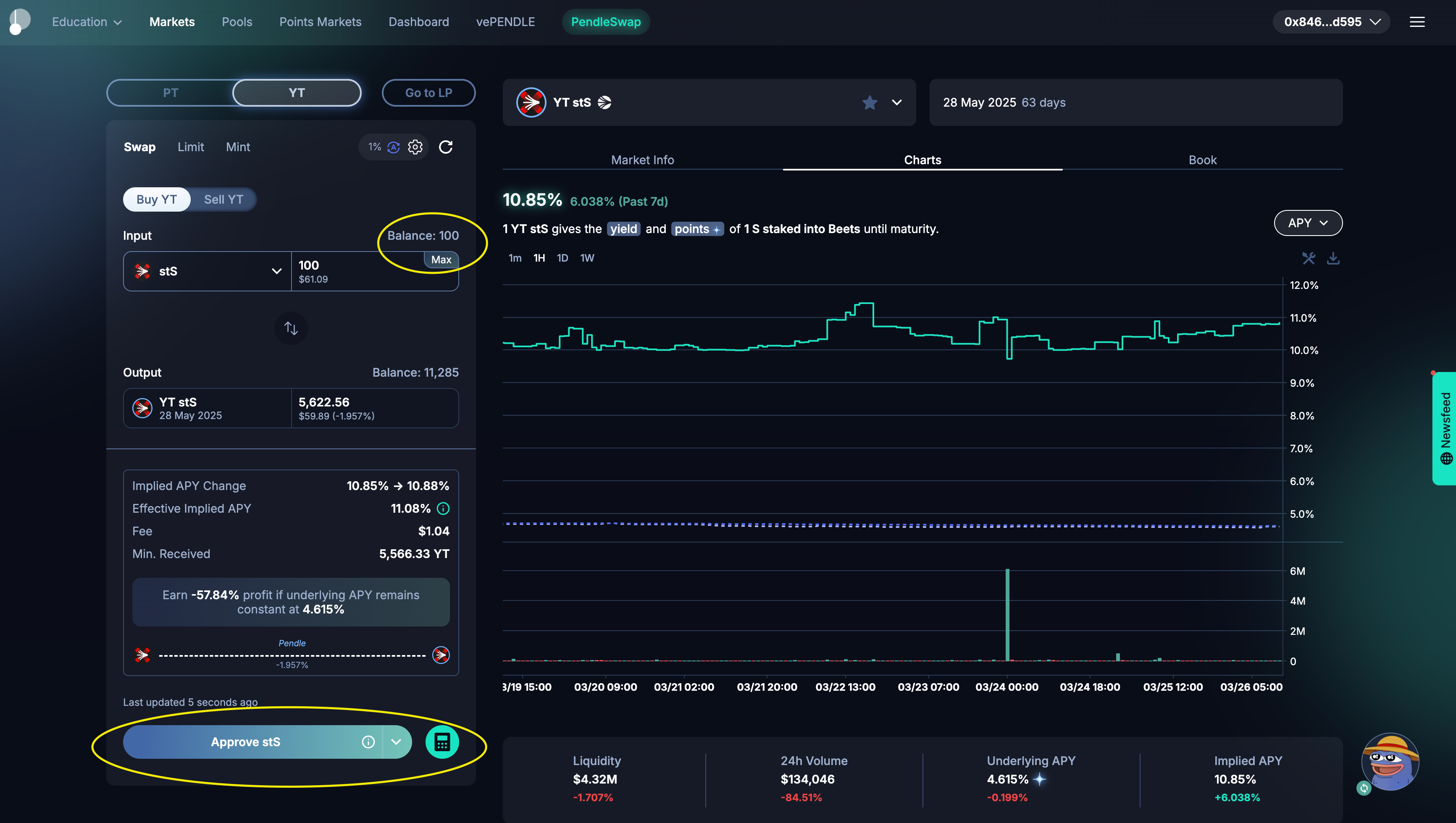Open wallet 0x846...d595 dropdown
This screenshot has height=823, width=1456.
(x=1331, y=22)
